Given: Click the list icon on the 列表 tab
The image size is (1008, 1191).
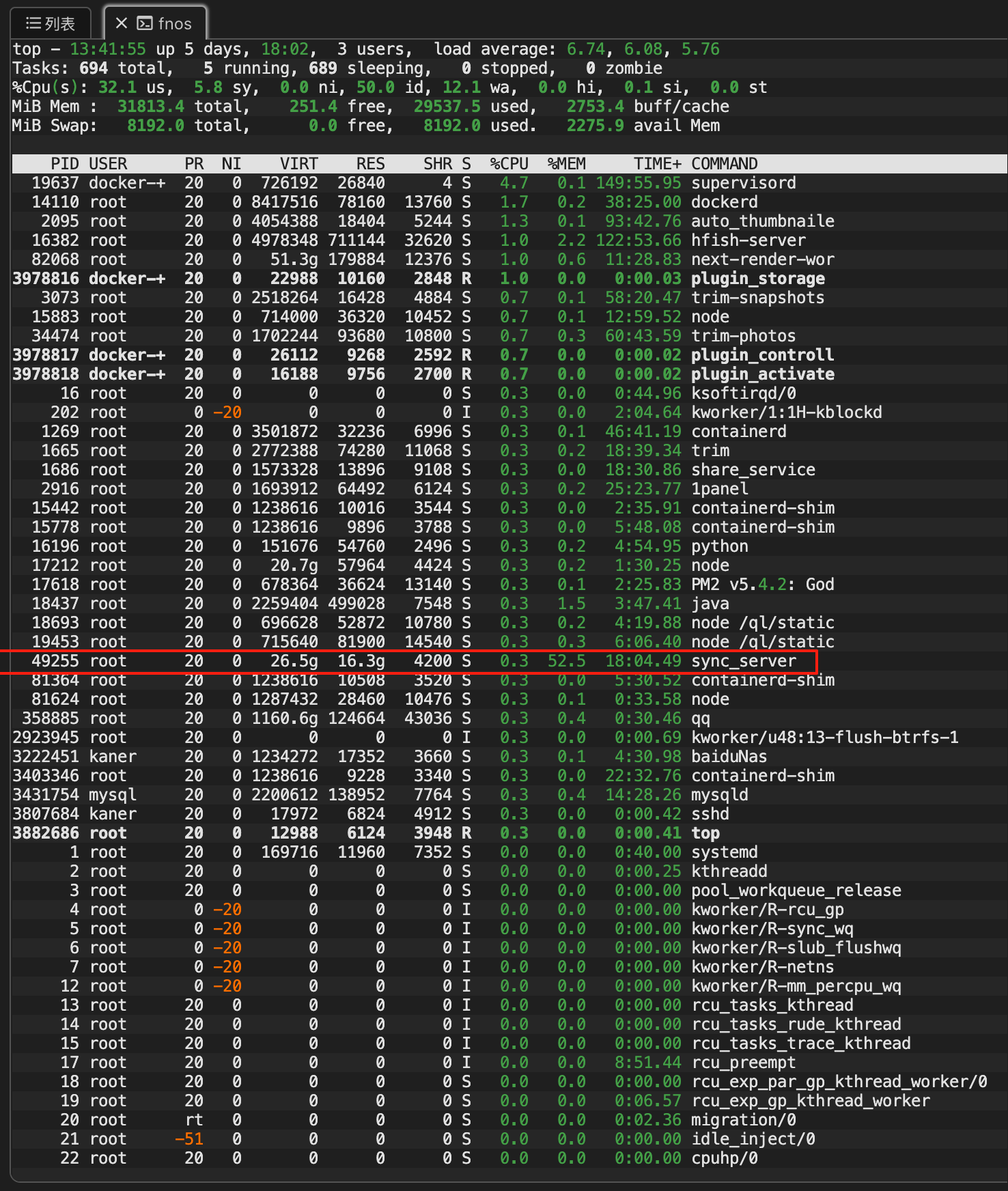Looking at the screenshot, I should point(33,24).
